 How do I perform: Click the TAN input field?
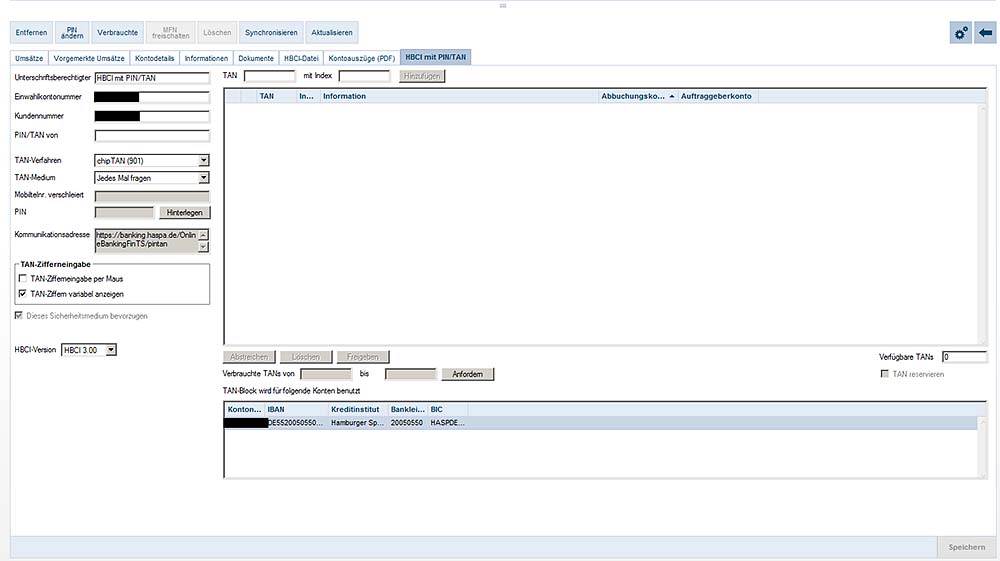pyautogui.click(x=269, y=76)
